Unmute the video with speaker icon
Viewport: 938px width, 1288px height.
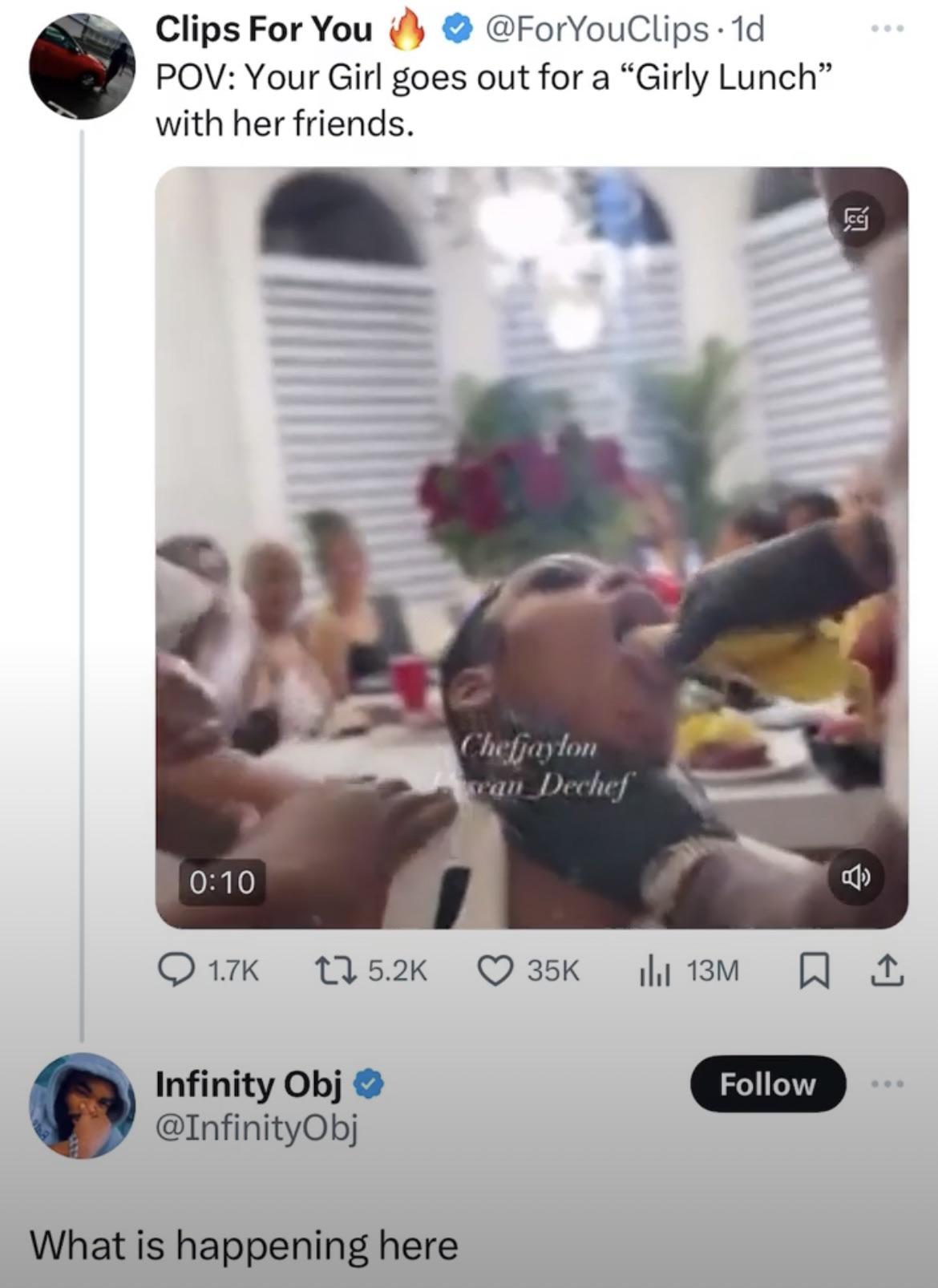point(855,877)
